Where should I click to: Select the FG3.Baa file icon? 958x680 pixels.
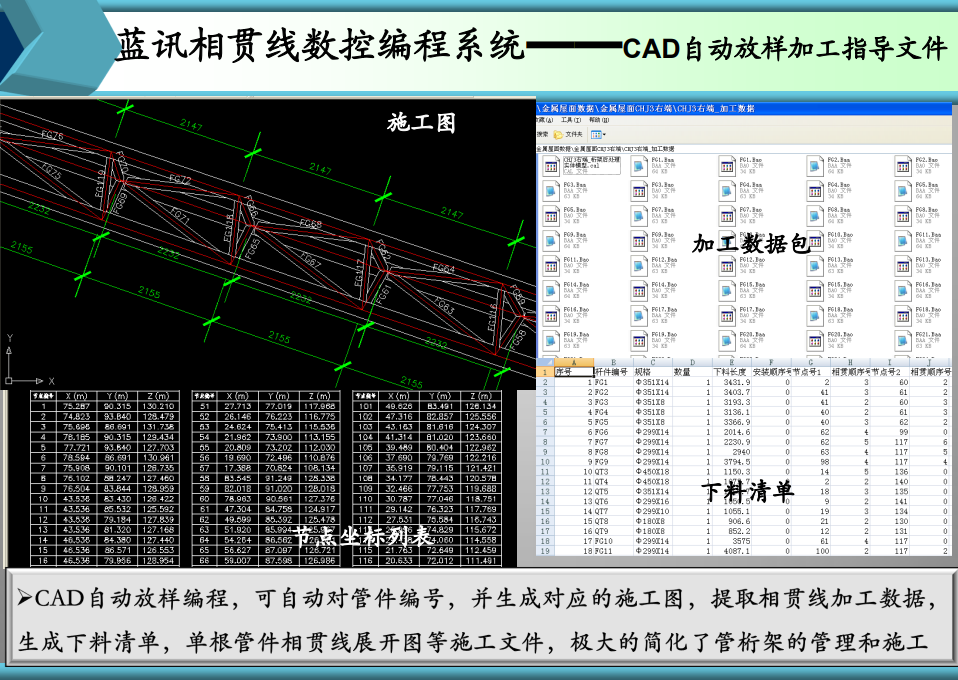point(550,191)
